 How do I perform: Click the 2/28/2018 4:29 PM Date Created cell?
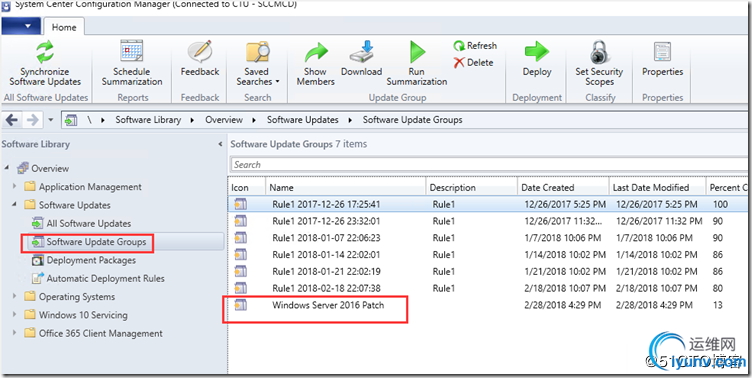[x=563, y=305]
